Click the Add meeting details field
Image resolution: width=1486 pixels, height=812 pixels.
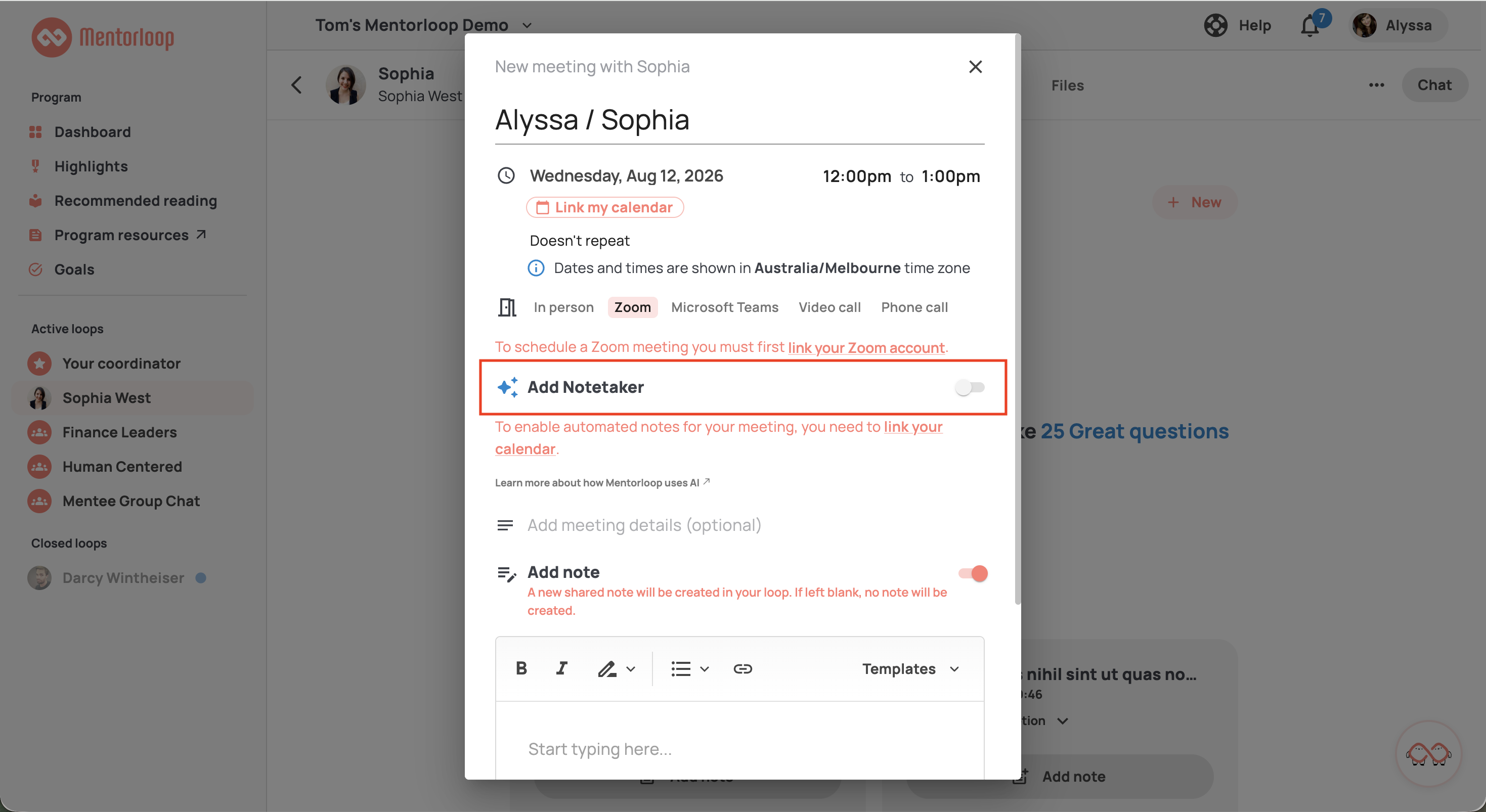coord(644,525)
